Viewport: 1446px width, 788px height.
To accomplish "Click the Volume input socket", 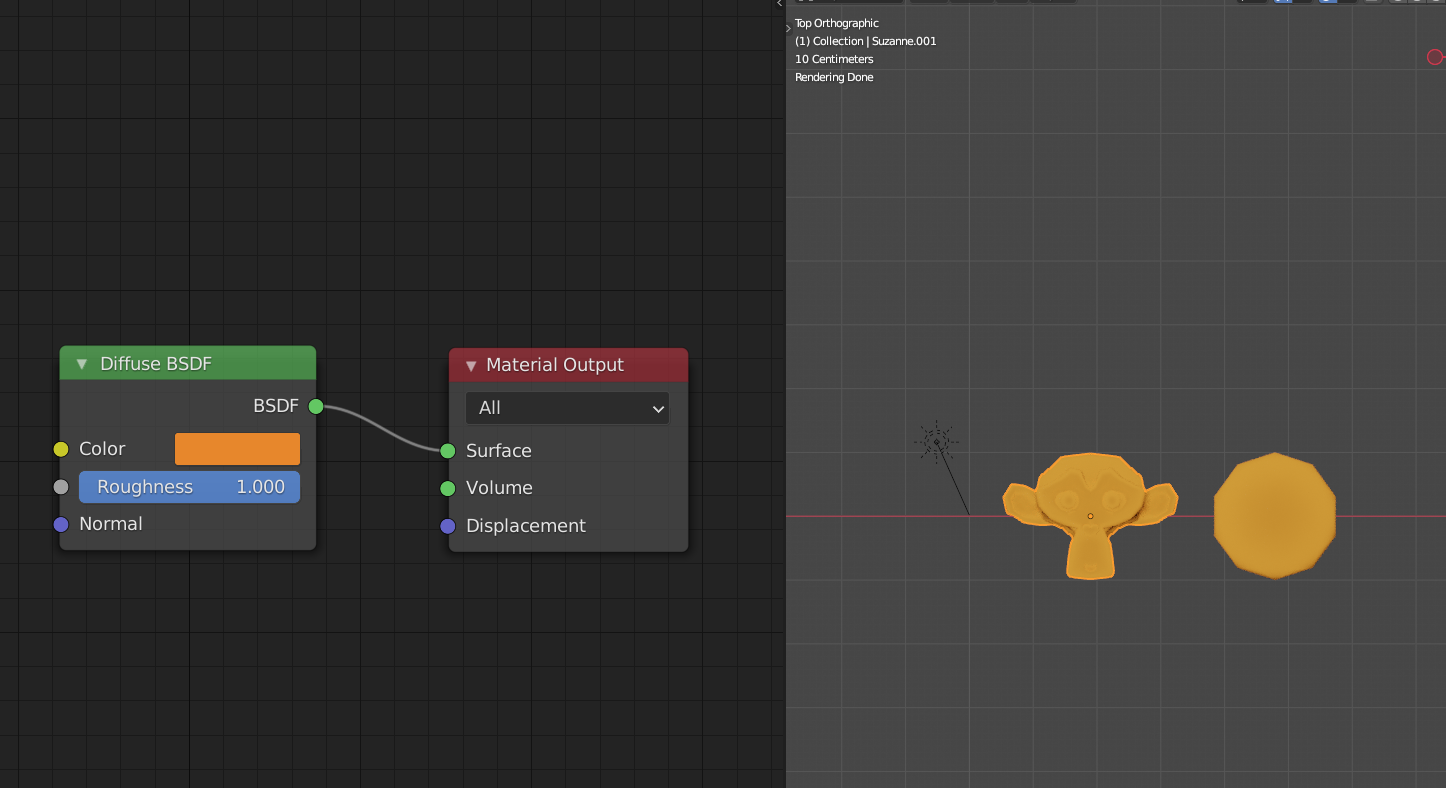I will click(x=448, y=488).
